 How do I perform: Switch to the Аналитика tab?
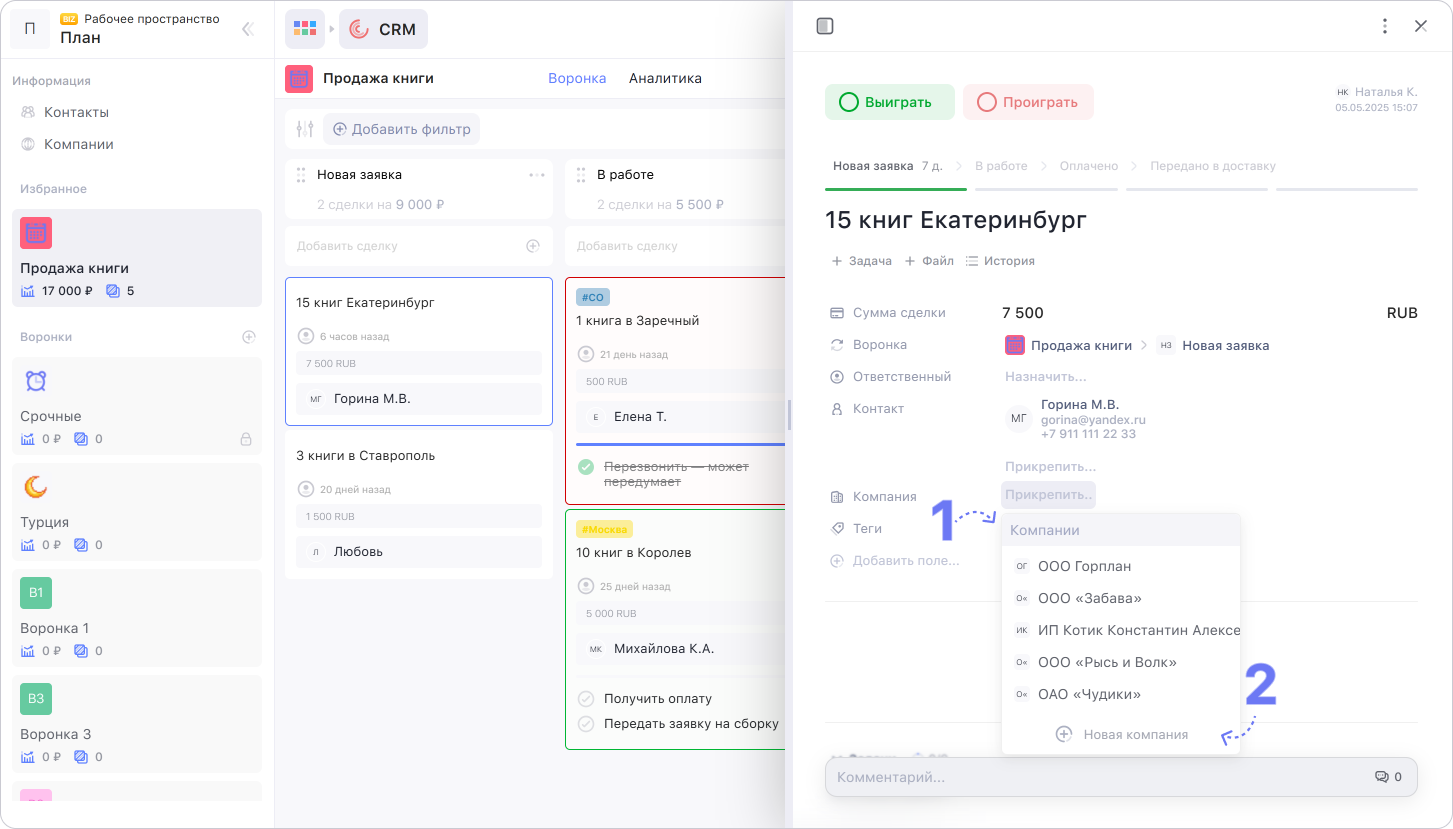tap(665, 78)
